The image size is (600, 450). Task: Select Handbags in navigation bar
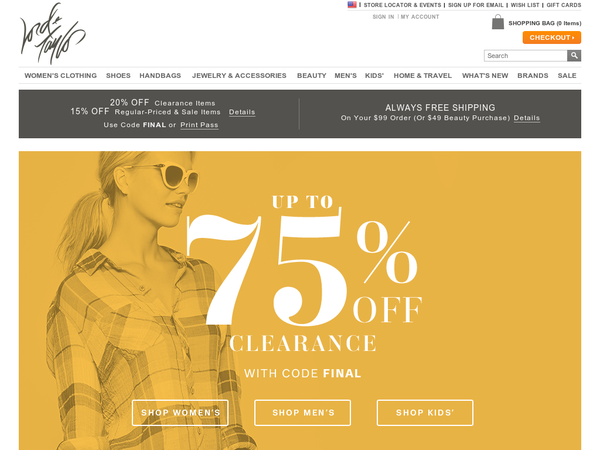(160, 75)
